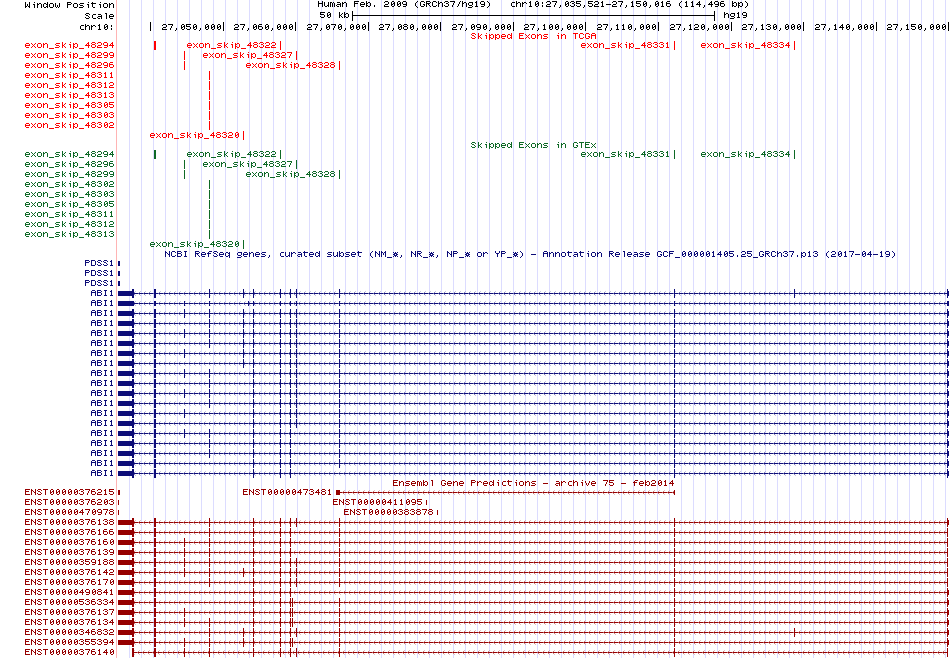The image size is (950, 658).
Task: Click the ENST00000355394 transcript label
Action: click(x=69, y=642)
